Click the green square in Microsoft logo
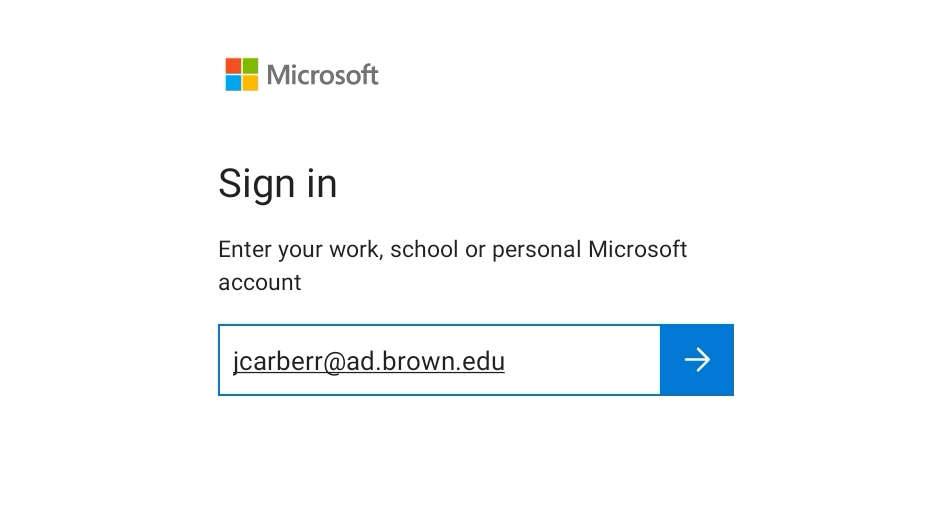Image resolution: width=939 pixels, height=514 pixels. pyautogui.click(x=250, y=65)
